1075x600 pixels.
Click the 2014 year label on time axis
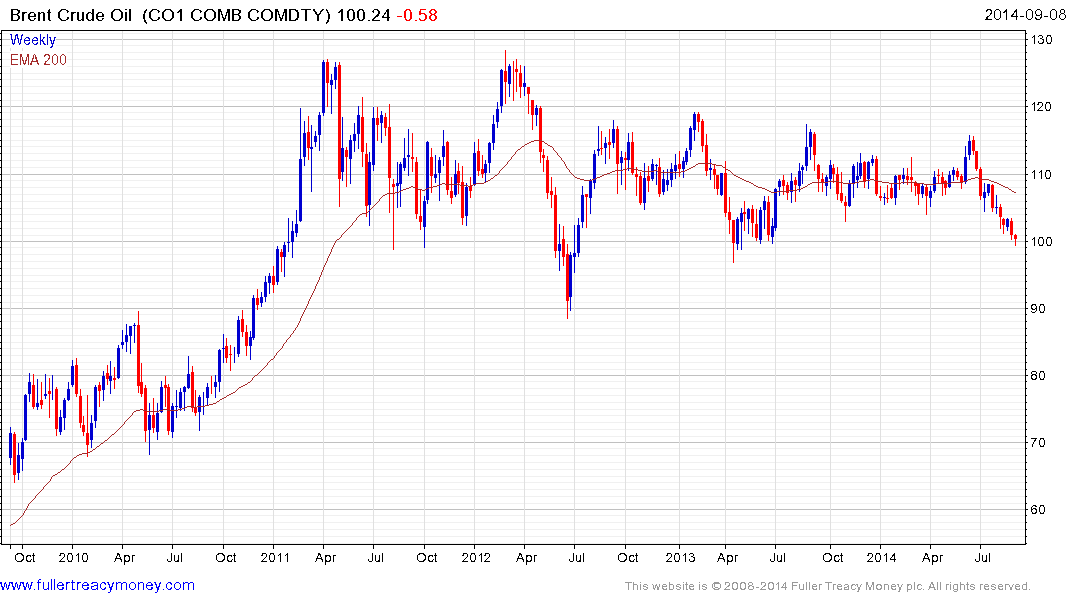point(881,557)
